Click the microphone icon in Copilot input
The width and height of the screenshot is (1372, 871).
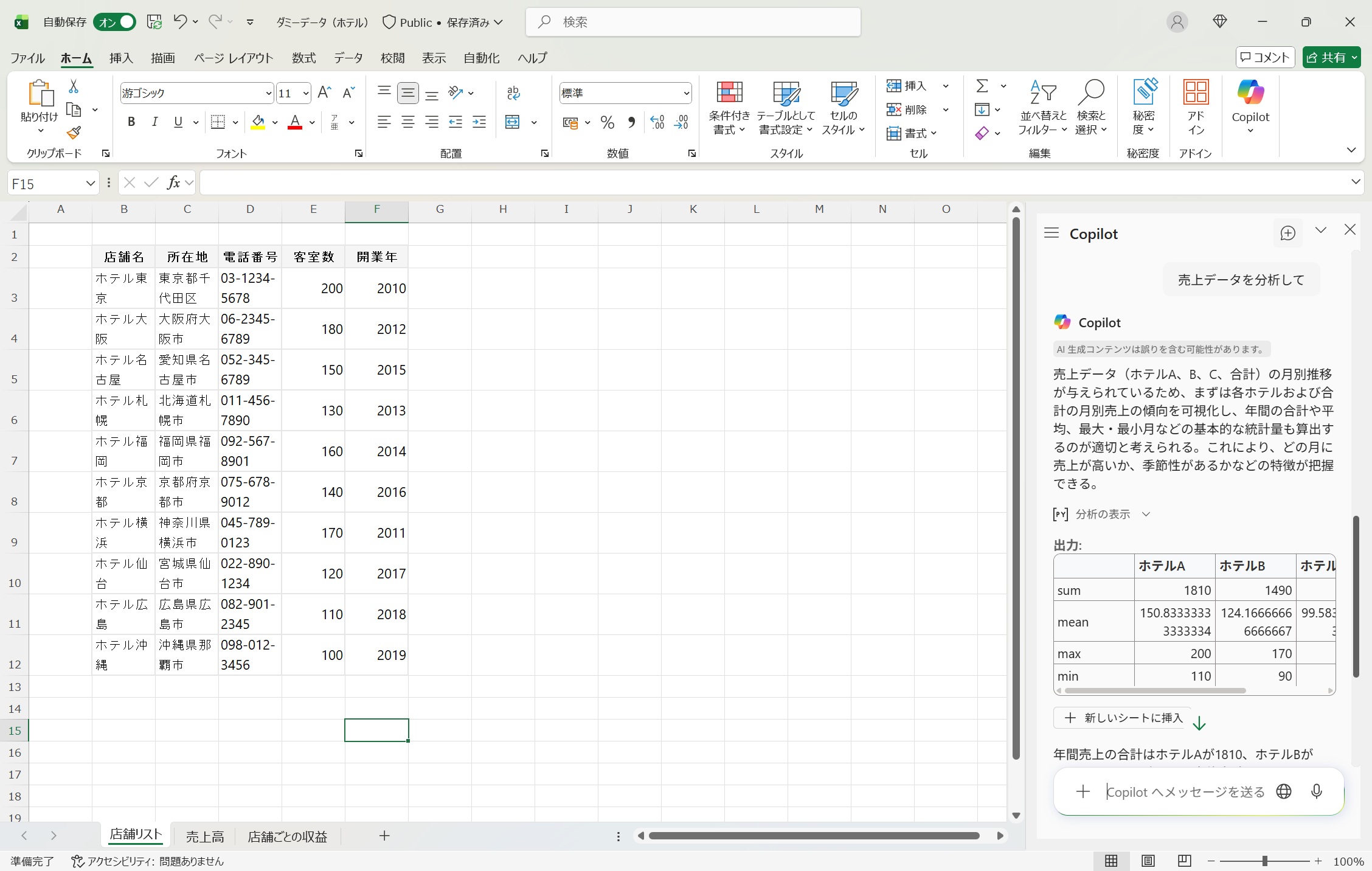point(1316,791)
